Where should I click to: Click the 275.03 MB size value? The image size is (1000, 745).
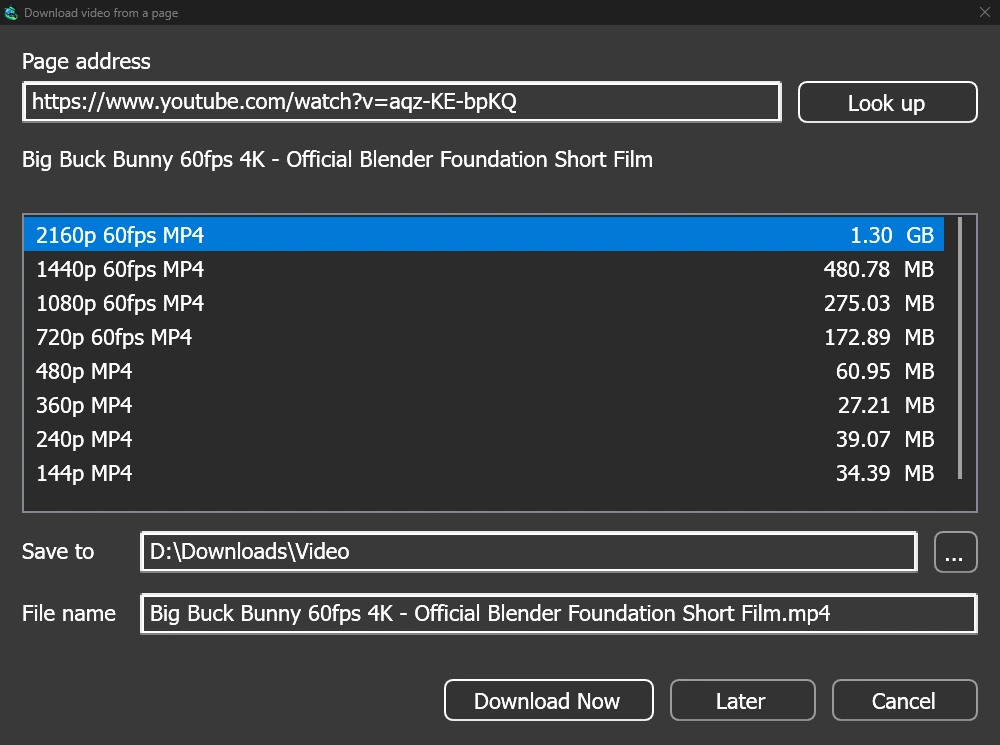(879, 303)
